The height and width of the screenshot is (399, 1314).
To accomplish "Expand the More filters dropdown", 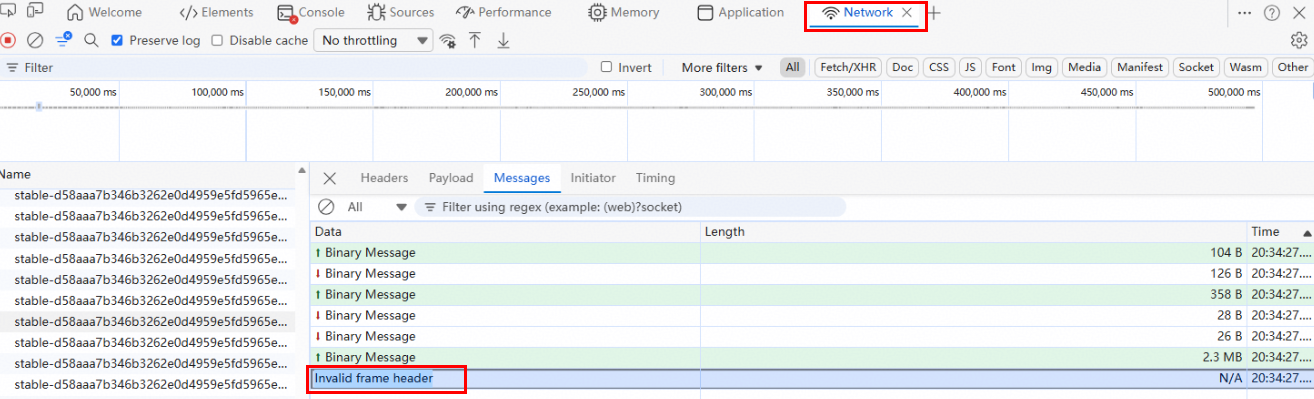I will pyautogui.click(x=722, y=67).
